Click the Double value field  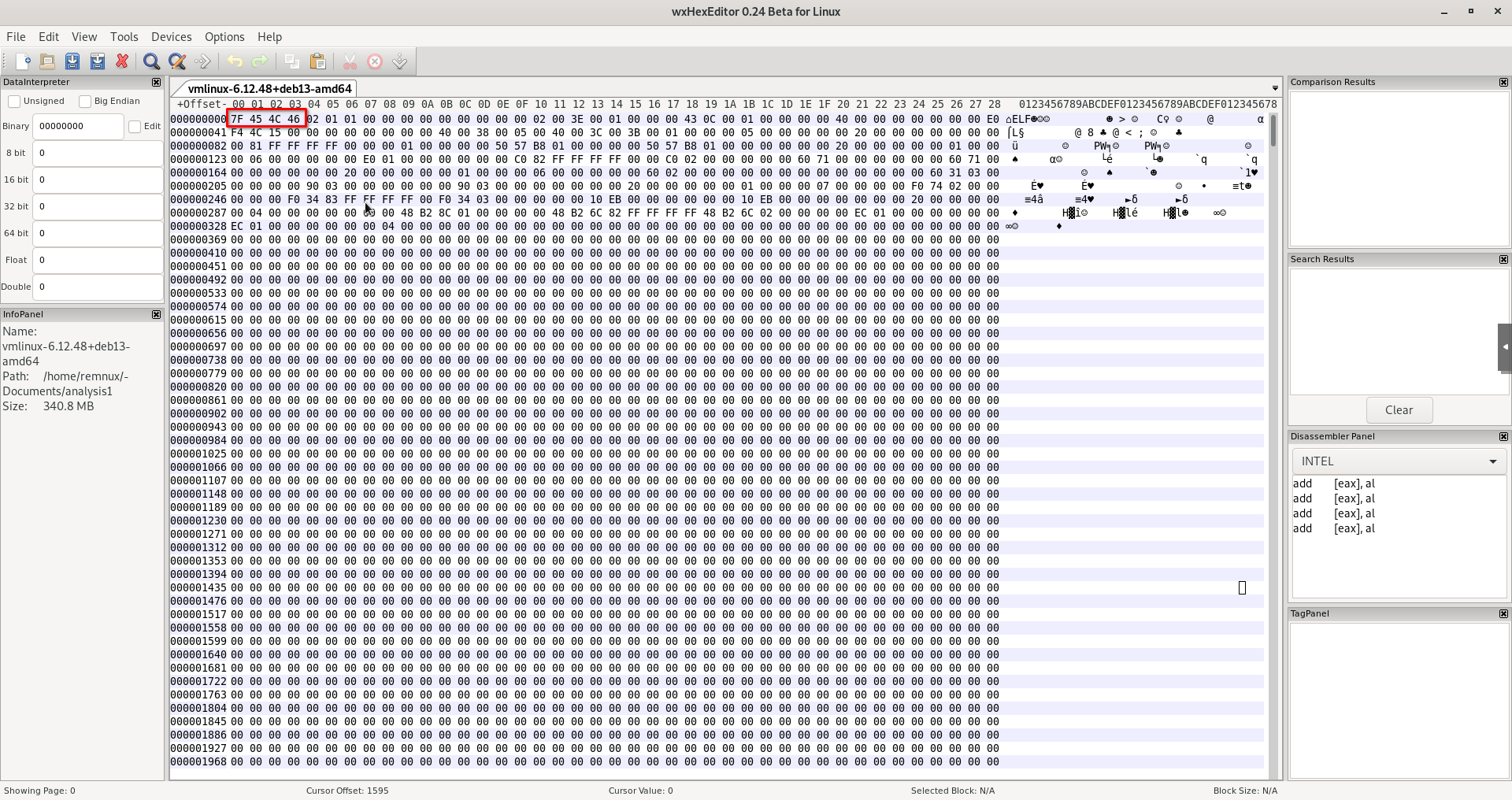(x=98, y=287)
